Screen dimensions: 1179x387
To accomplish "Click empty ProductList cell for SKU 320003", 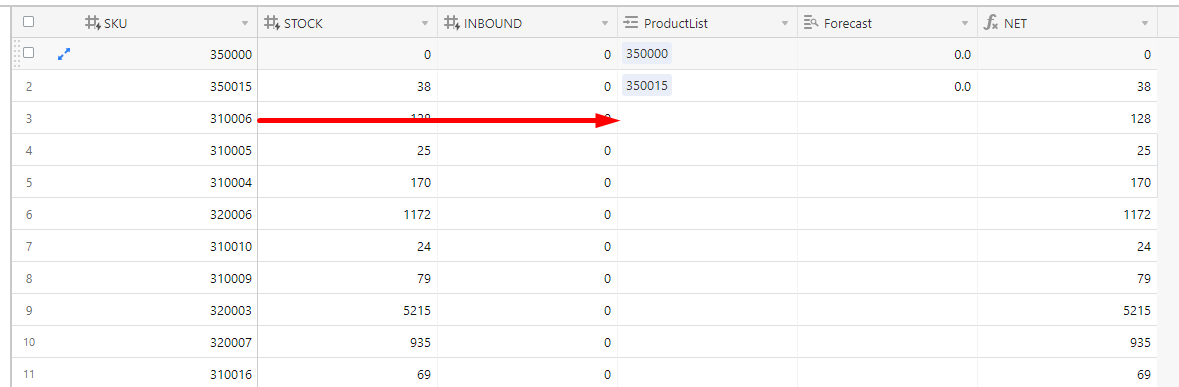I will pos(708,310).
